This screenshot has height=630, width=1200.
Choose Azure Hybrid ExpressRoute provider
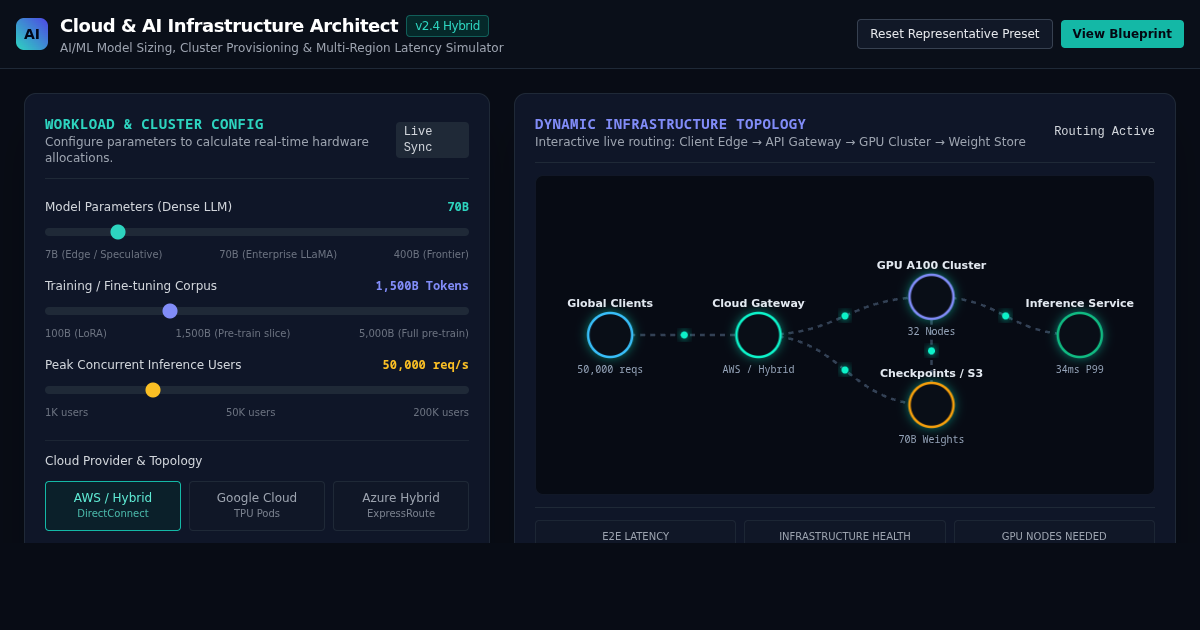(401, 506)
